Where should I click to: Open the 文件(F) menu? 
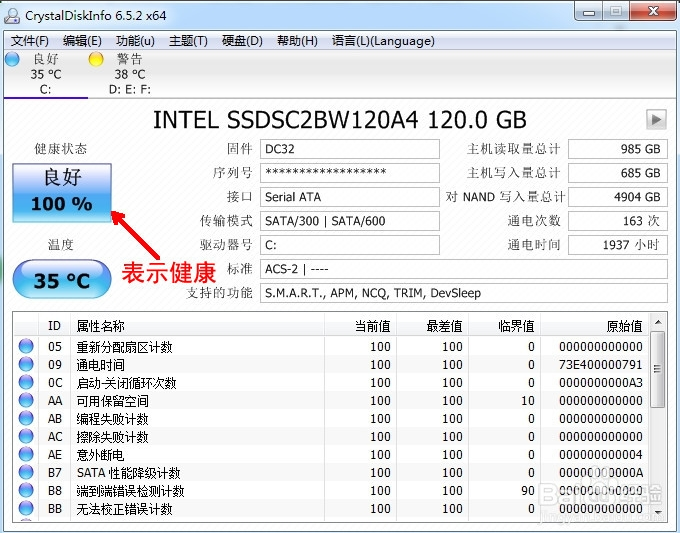[x=29, y=41]
